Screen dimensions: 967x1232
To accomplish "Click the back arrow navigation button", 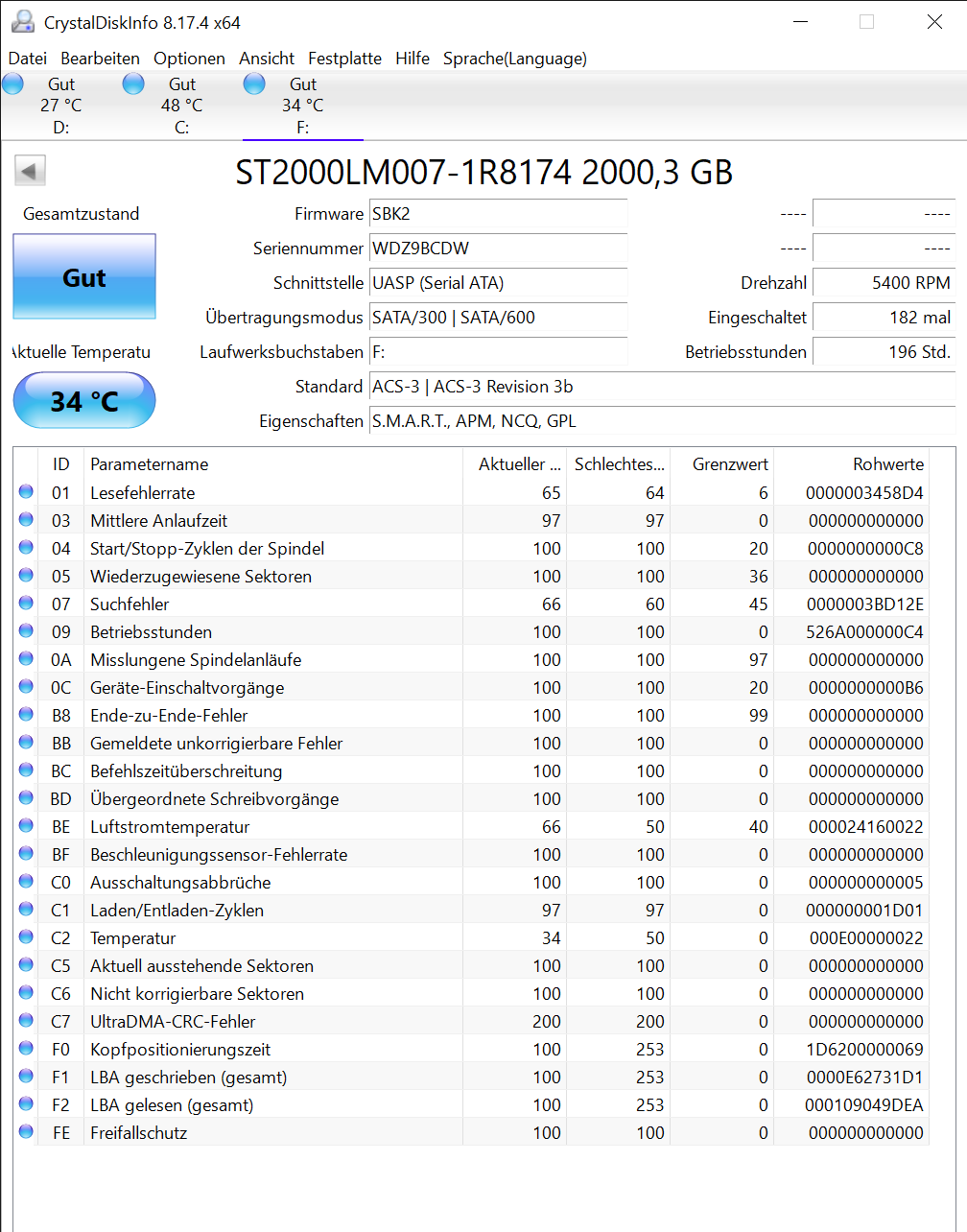I will coord(30,170).
